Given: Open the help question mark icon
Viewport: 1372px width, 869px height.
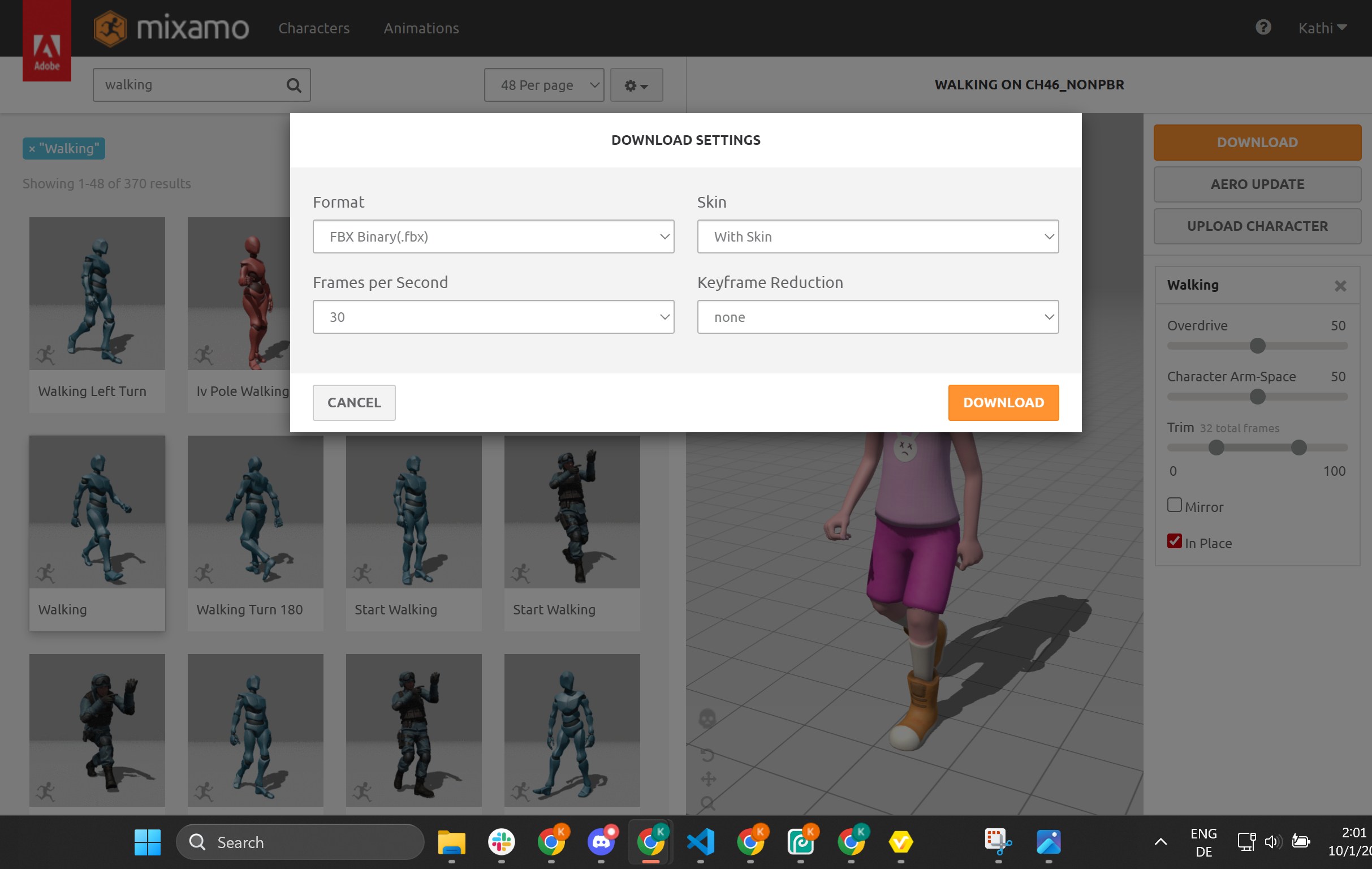Looking at the screenshot, I should click(1263, 27).
